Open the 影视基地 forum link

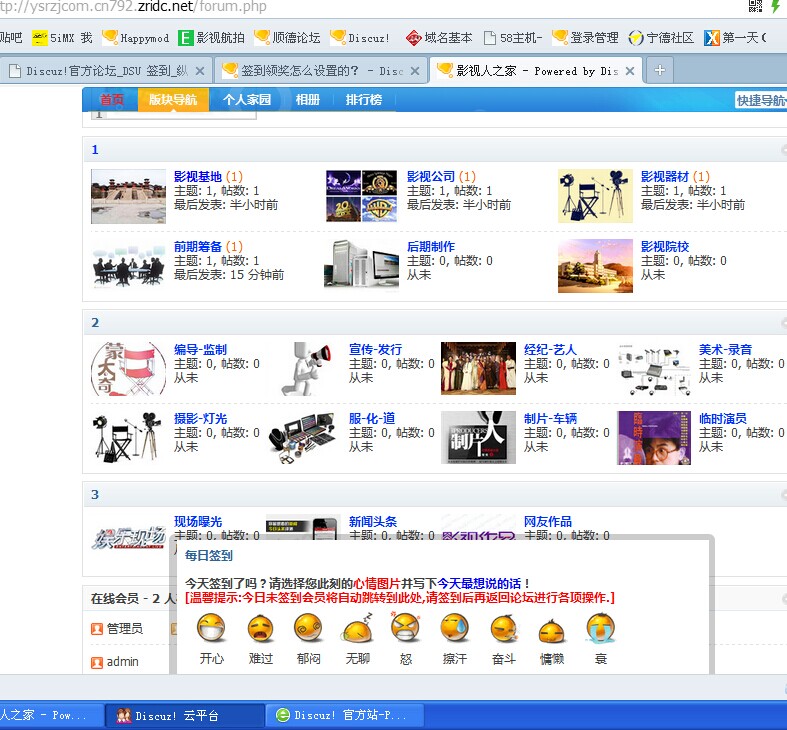198,177
